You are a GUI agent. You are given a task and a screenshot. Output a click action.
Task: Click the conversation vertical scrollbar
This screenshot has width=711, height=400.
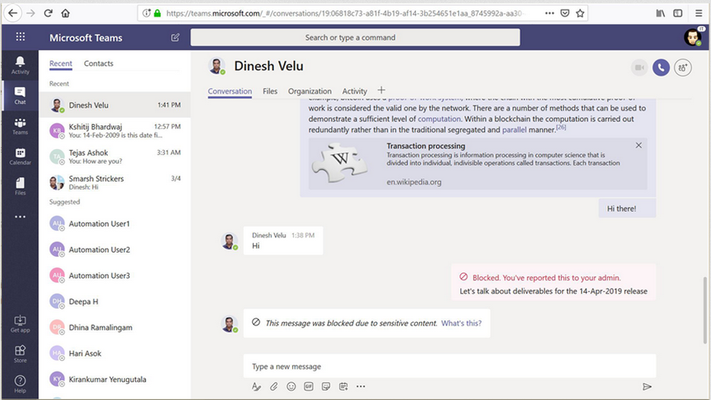[x=705, y=310]
